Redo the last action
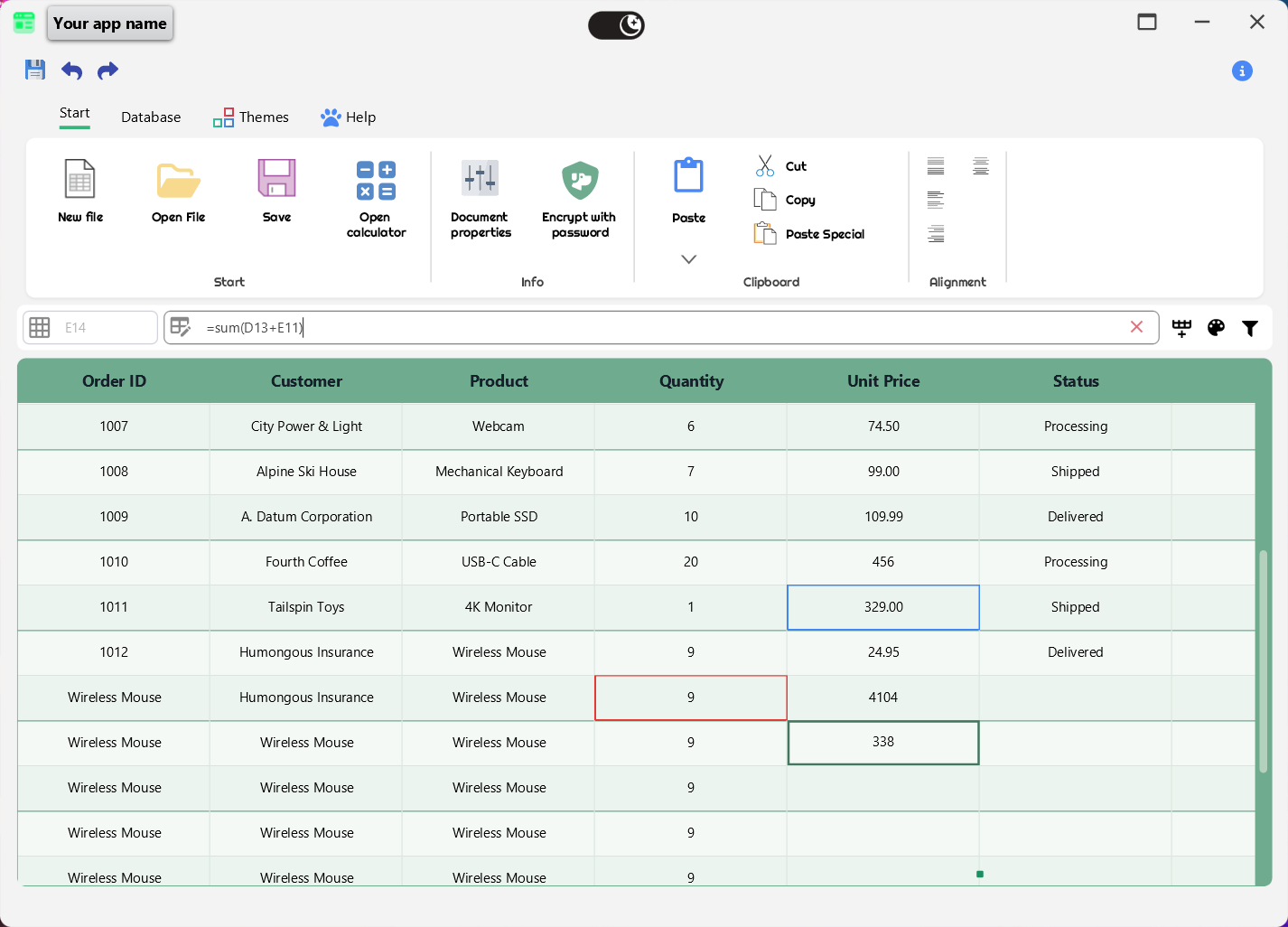The image size is (1288, 927). pos(107,70)
